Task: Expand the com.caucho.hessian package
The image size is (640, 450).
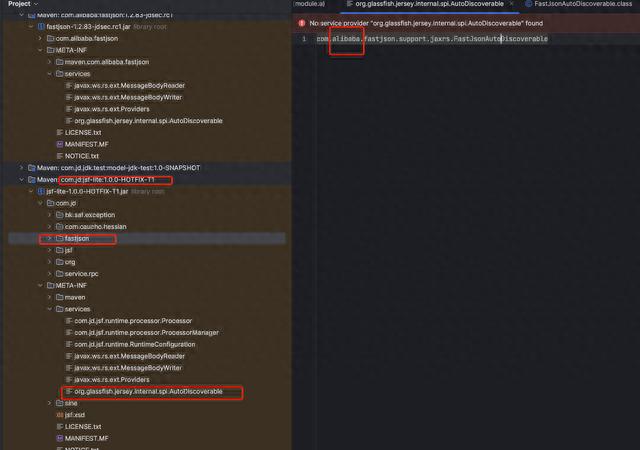Action: [49, 227]
